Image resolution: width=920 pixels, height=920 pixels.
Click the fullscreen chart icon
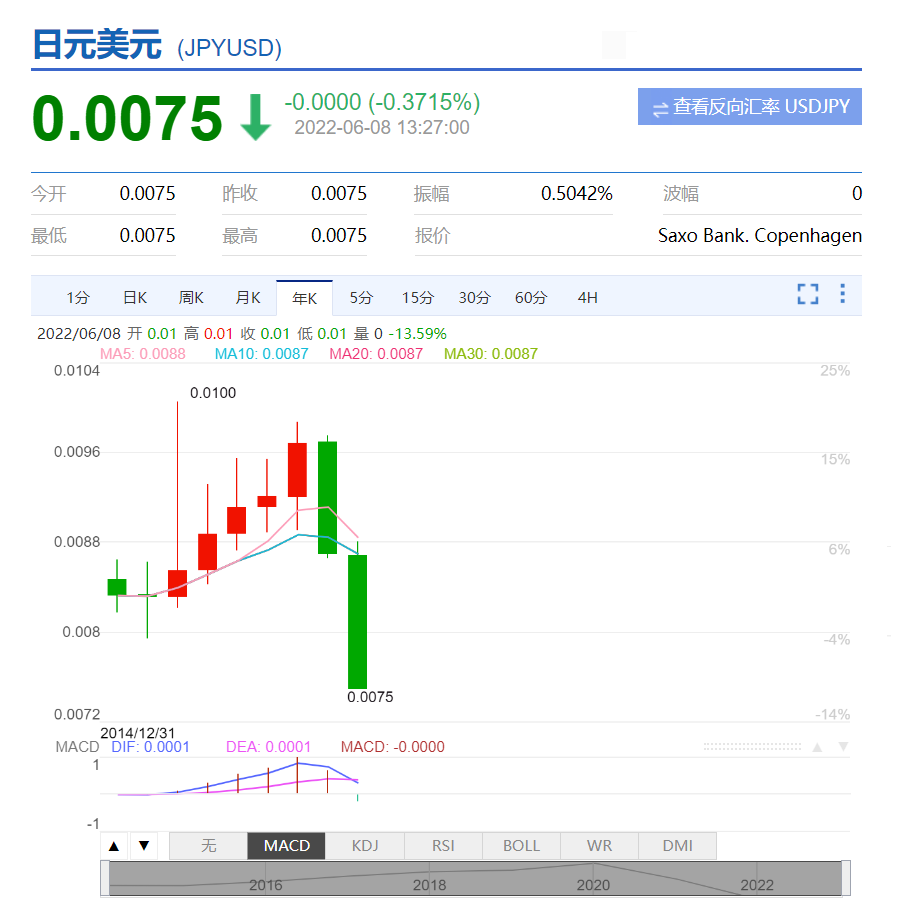coord(808,294)
